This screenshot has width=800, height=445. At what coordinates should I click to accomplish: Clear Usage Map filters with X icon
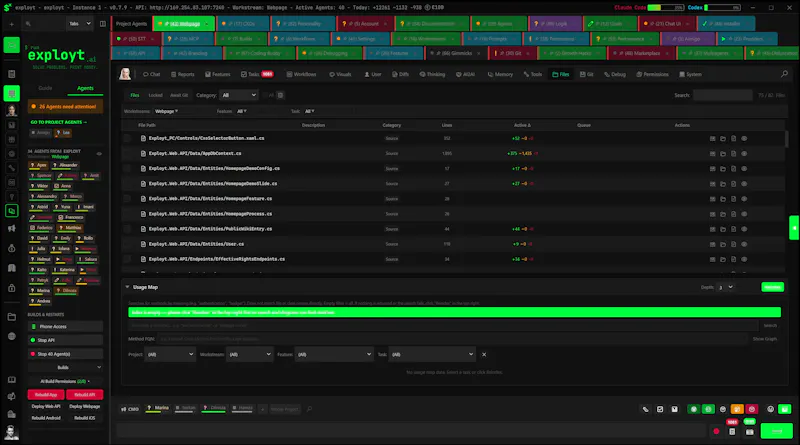pyautogui.click(x=484, y=354)
